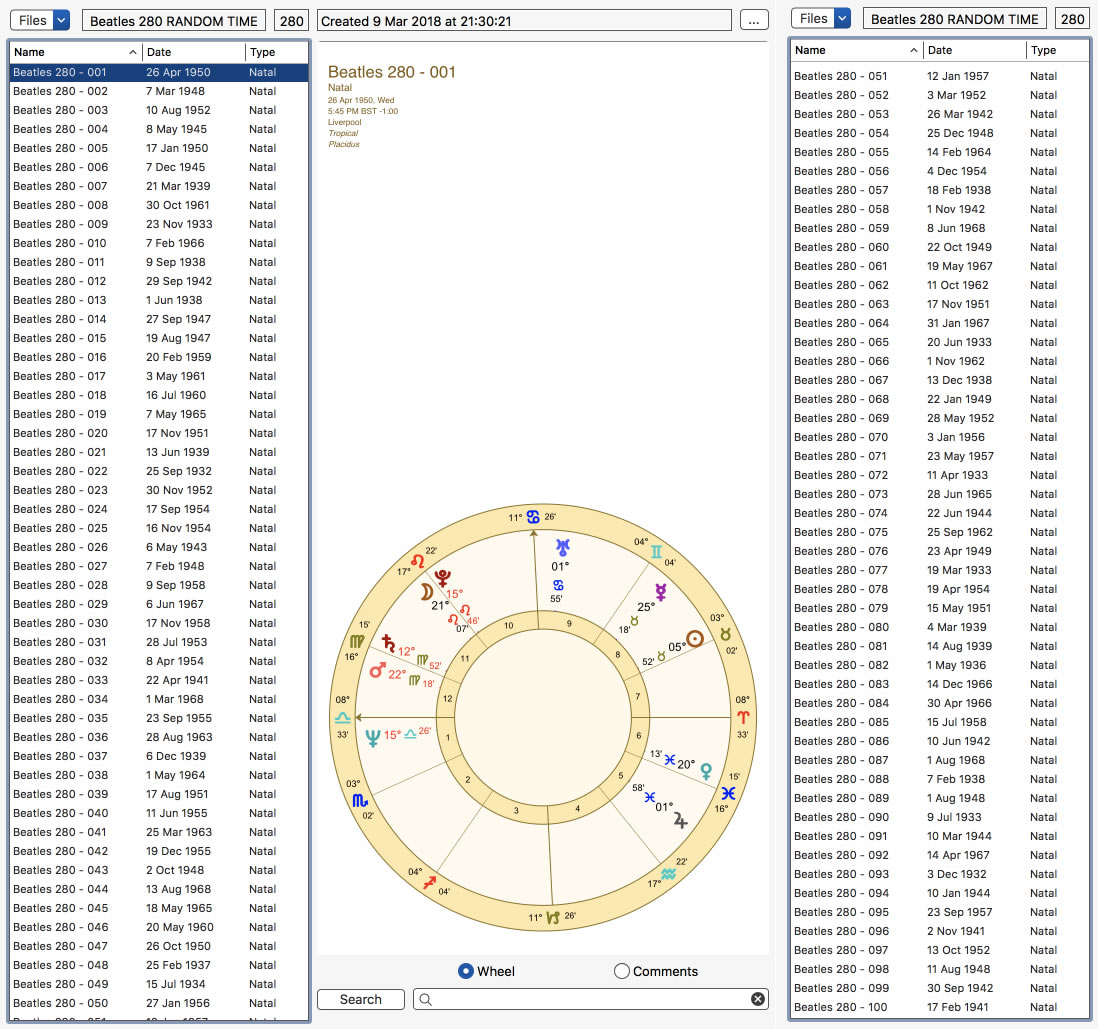This screenshot has width=1098, height=1029.
Task: Select chart Beatles 280 - 042
Action: [159, 851]
